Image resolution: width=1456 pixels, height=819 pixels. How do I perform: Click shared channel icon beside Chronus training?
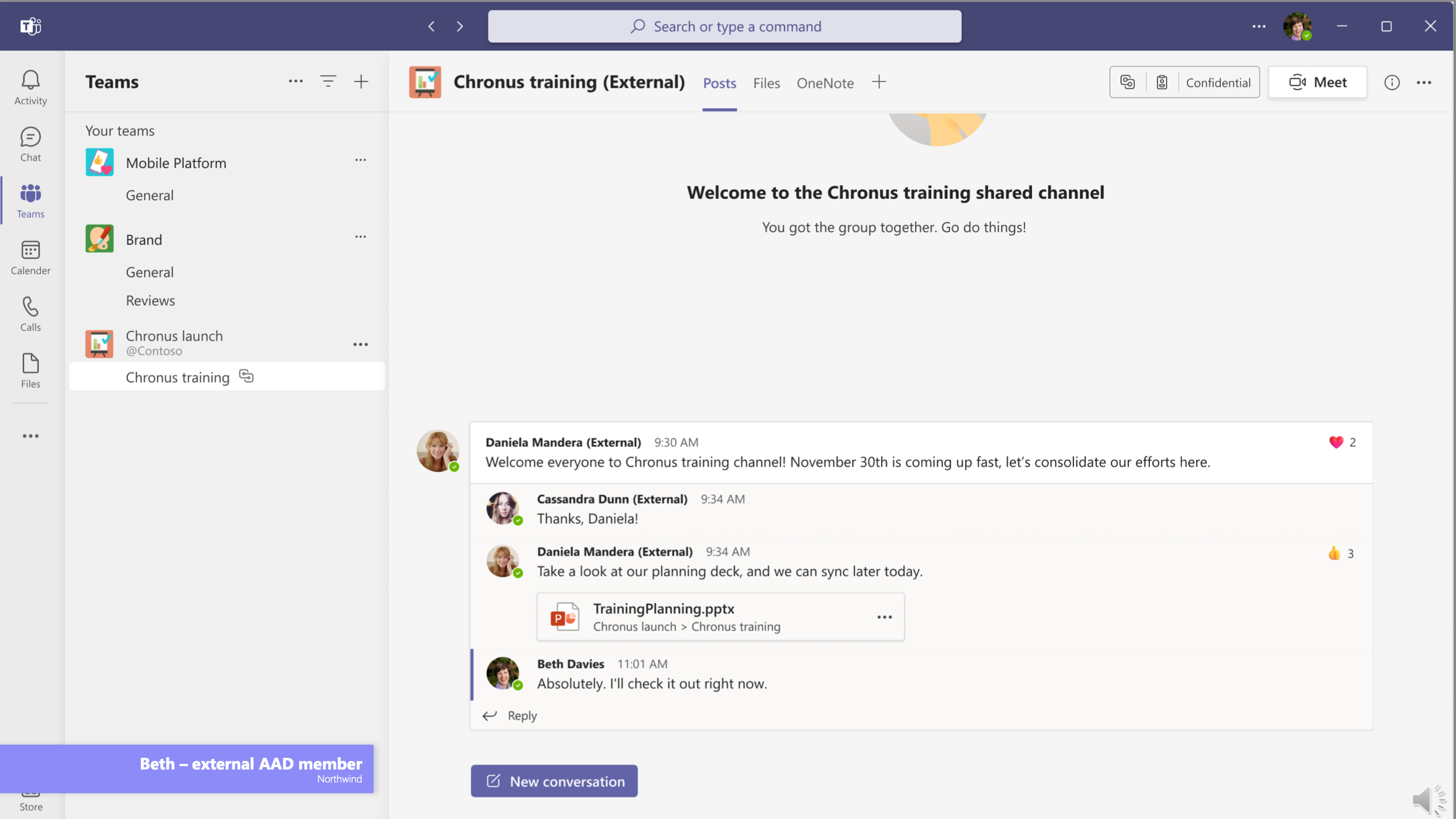(246, 376)
